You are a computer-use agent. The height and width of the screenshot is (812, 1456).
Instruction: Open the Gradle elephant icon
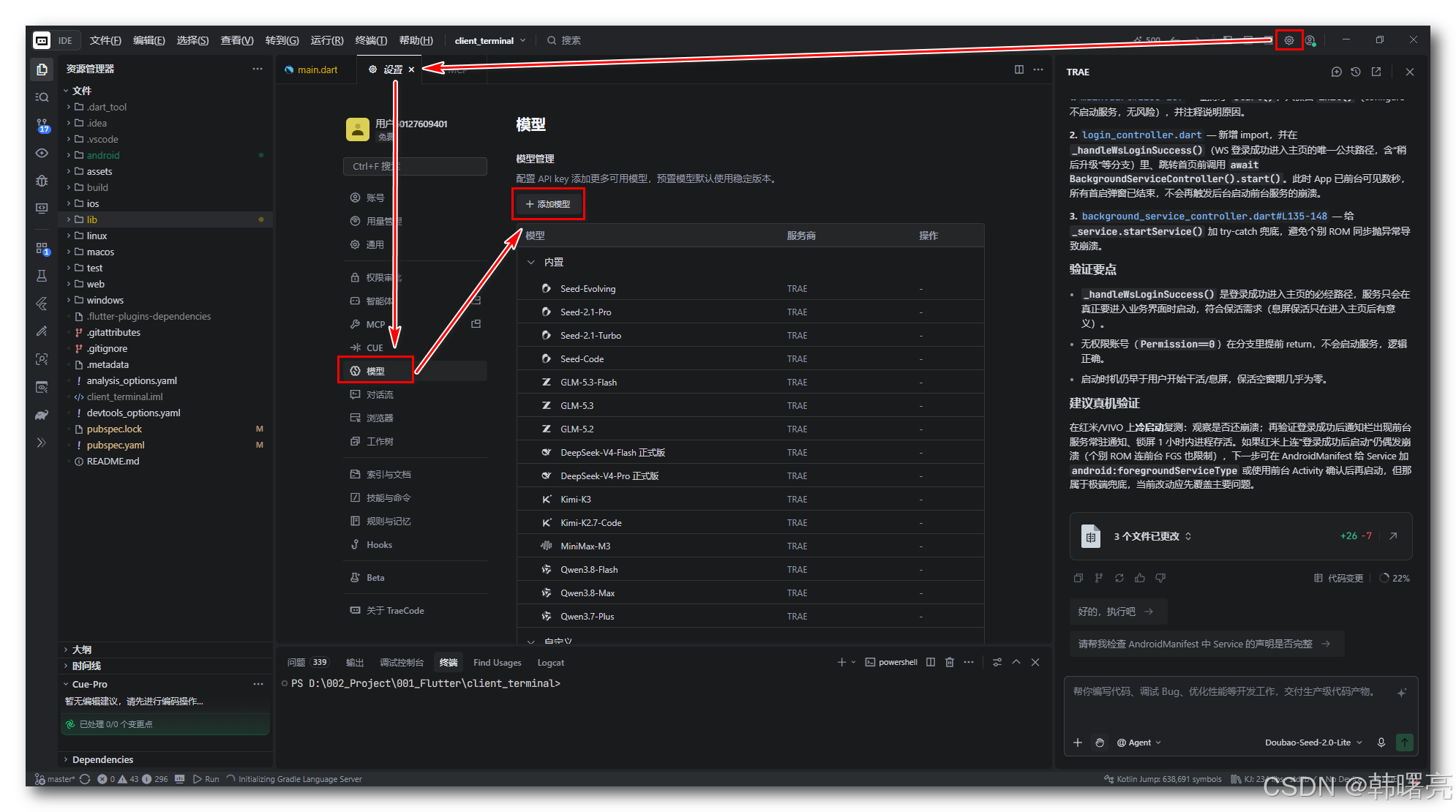tap(42, 415)
